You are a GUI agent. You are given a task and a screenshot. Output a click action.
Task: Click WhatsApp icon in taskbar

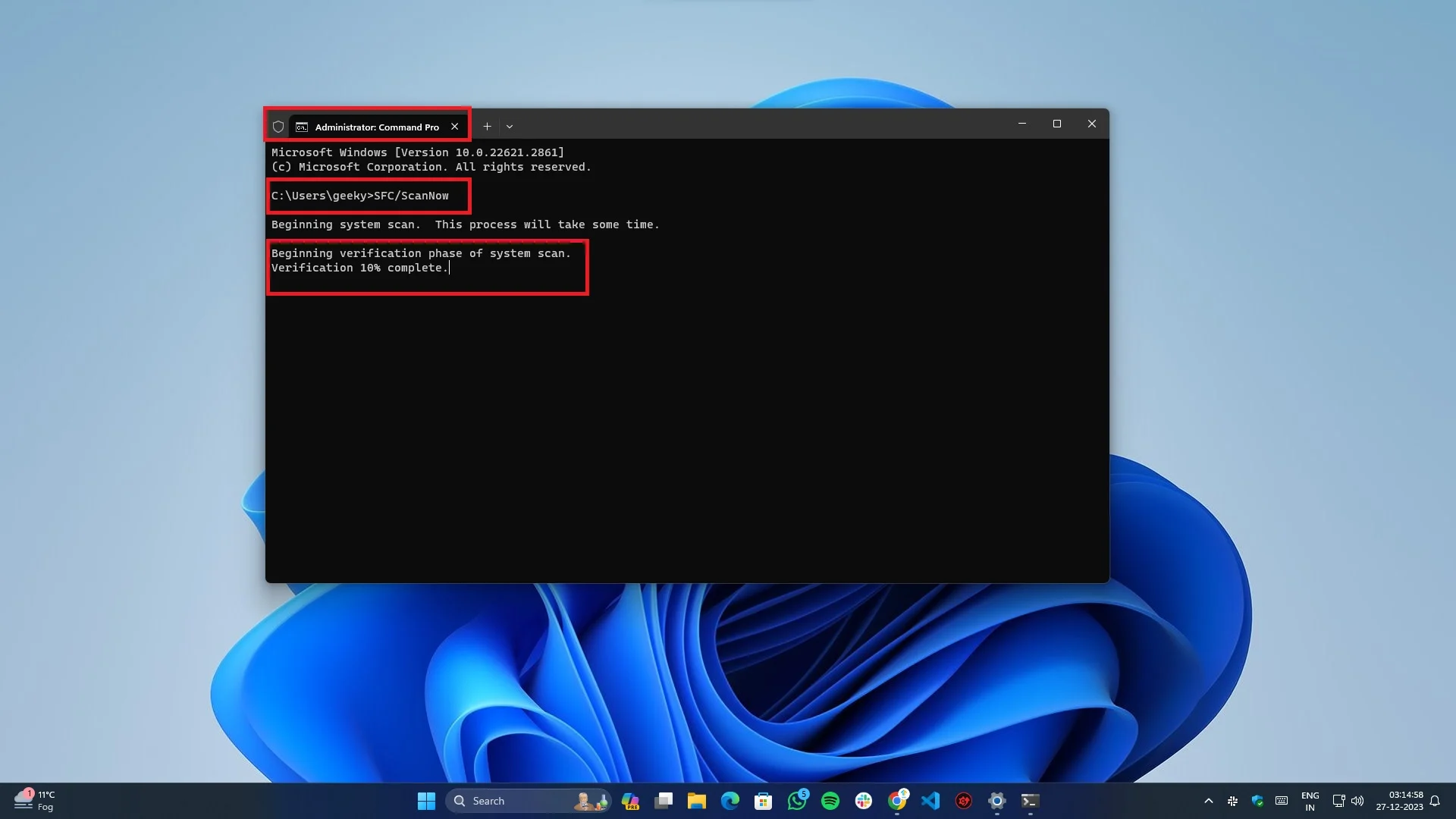click(x=797, y=800)
